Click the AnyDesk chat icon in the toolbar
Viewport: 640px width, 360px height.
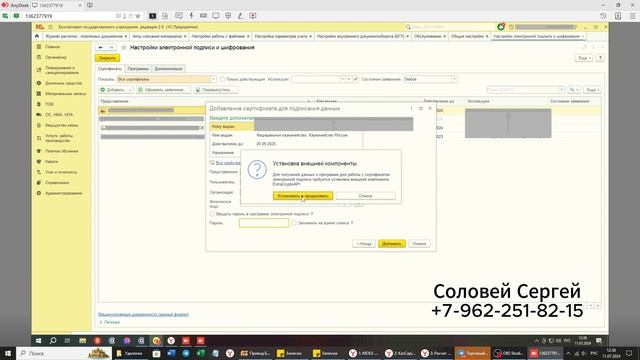coord(179,16)
